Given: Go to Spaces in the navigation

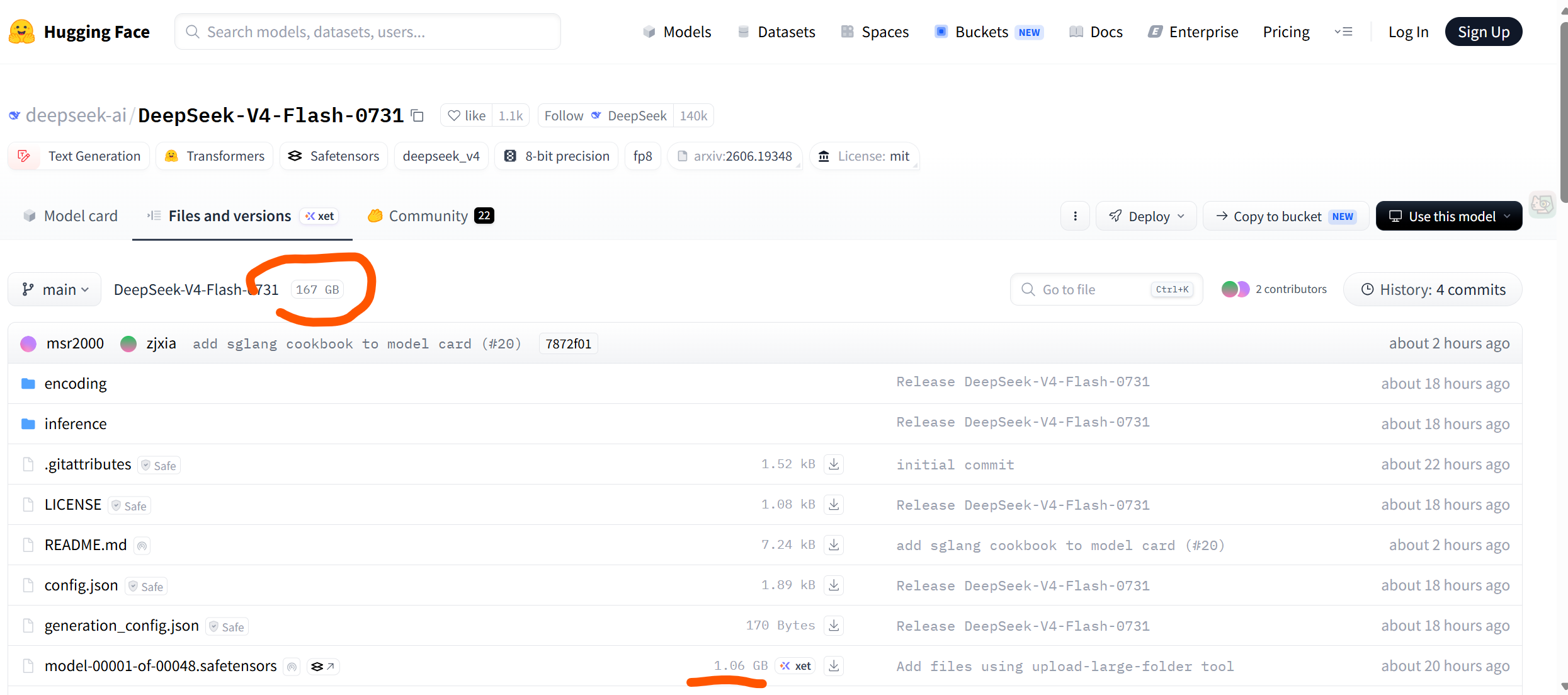Looking at the screenshot, I should tap(875, 32).
